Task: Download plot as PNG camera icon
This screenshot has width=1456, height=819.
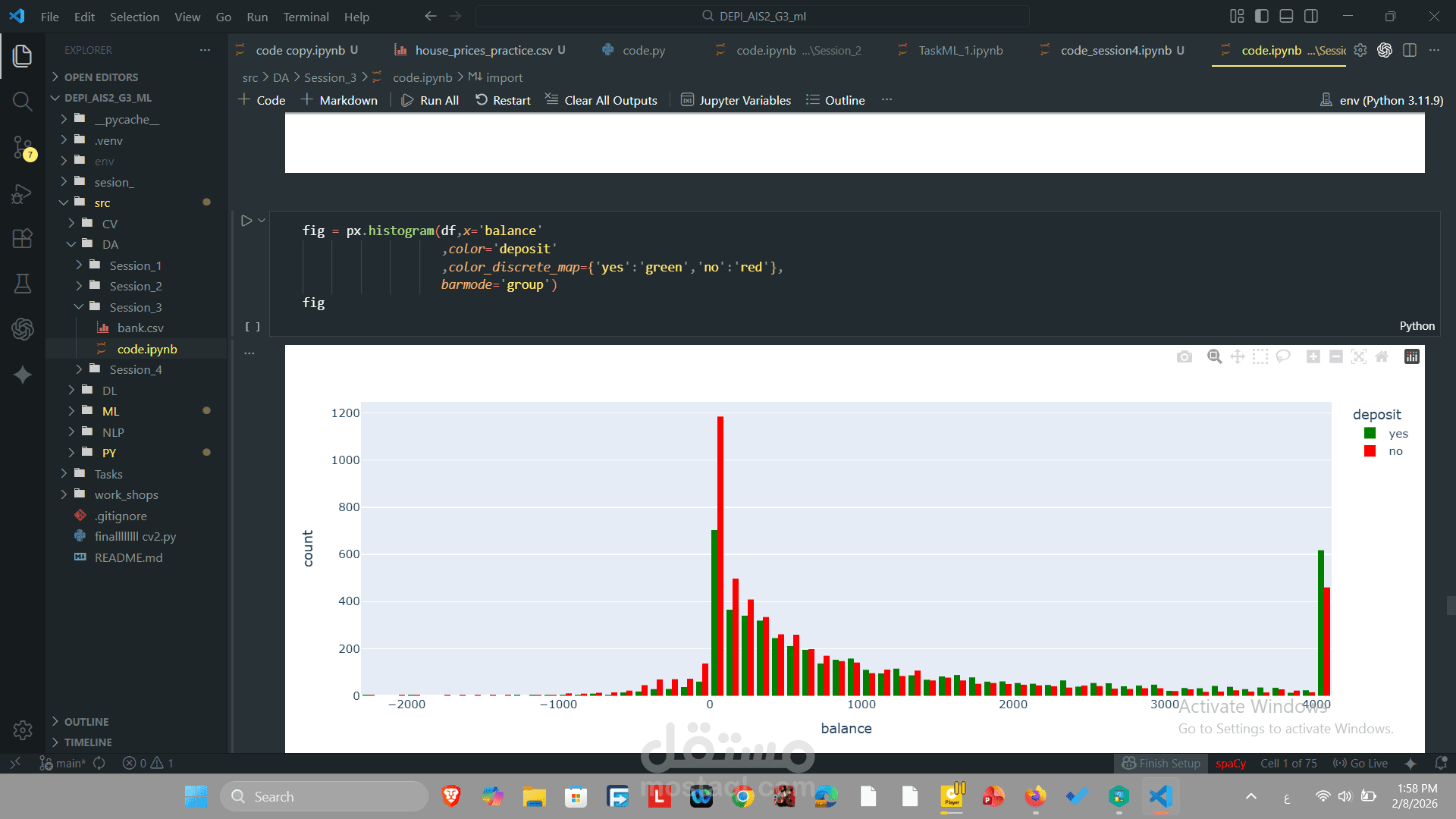Action: coord(1185,356)
